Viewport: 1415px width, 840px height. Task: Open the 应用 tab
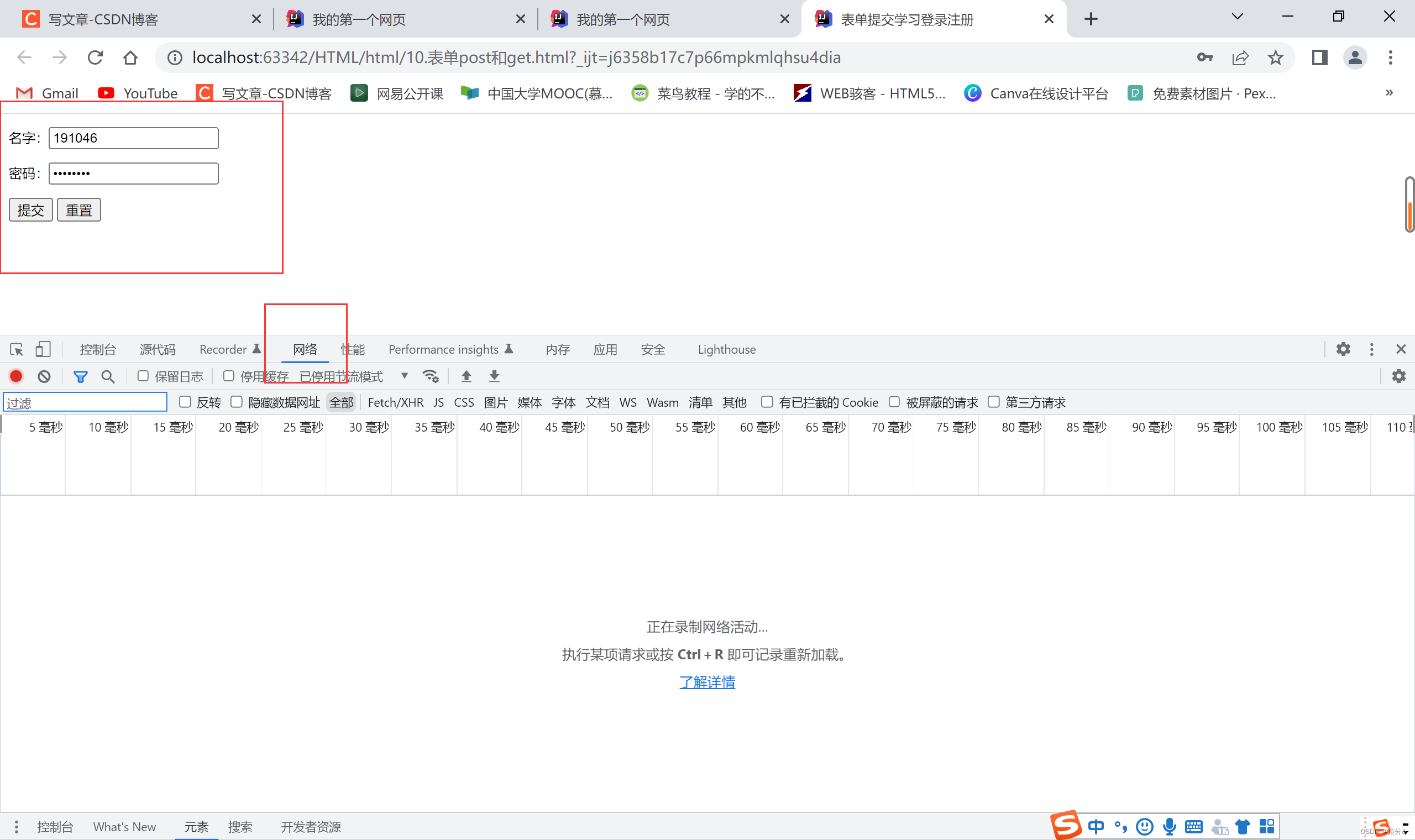[x=605, y=349]
